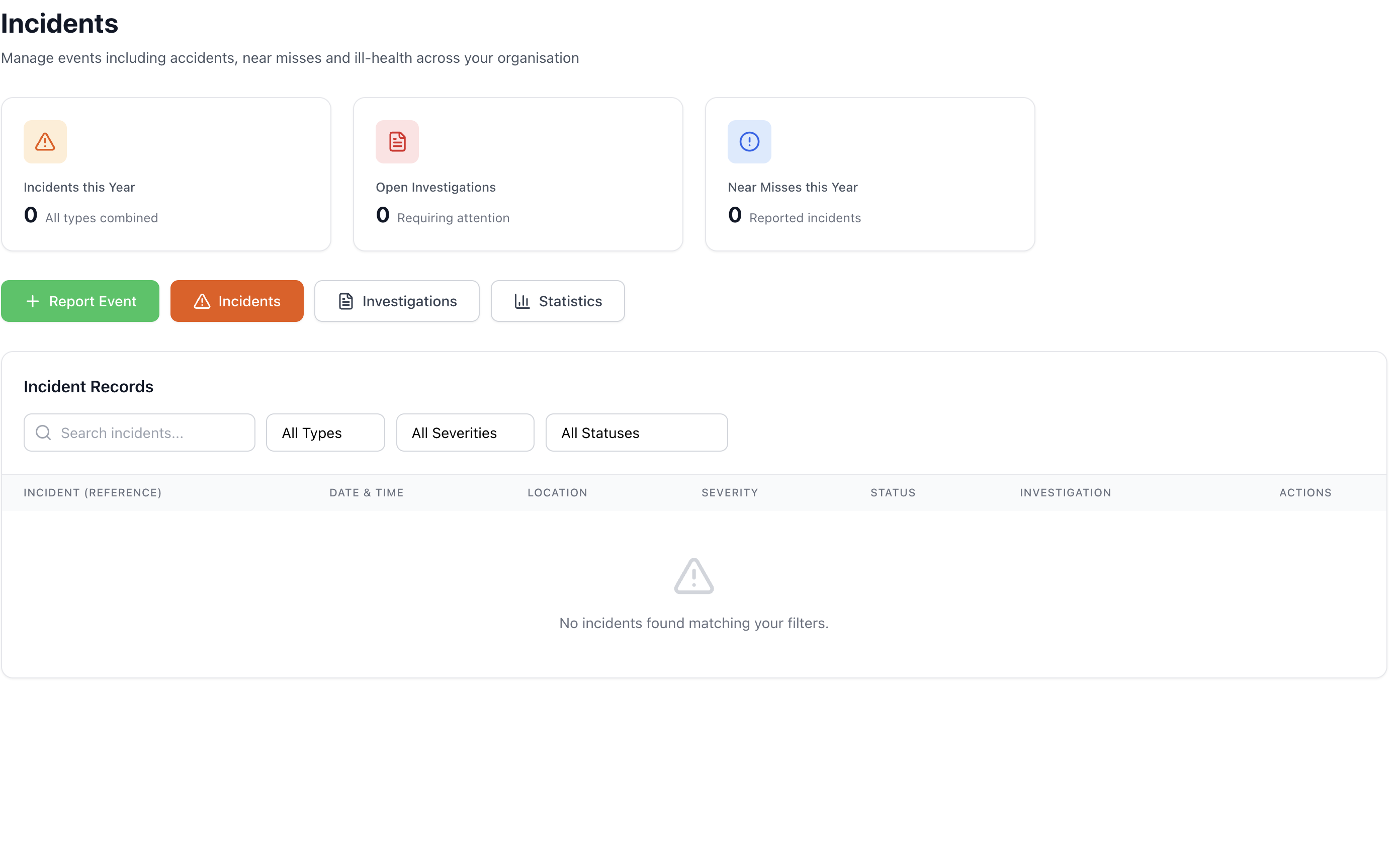Image resolution: width=1400 pixels, height=861 pixels.
Task: Click the red document icon for Open Investigations
Action: click(x=397, y=142)
